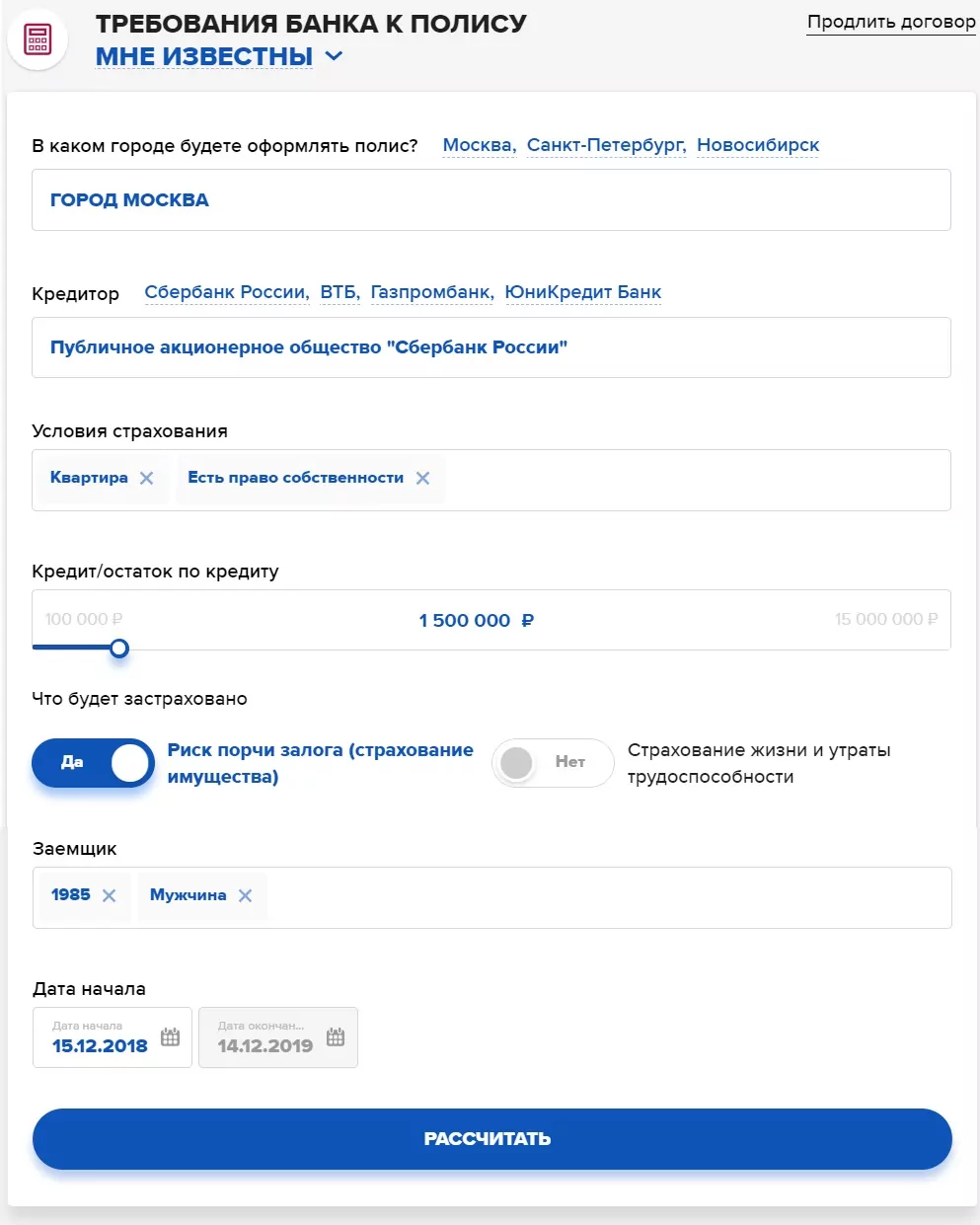This screenshot has height=1225, width=980.
Task: Expand the МНЕ ИЗВЕСТНЫ dropdown chevron
Action: pos(334,56)
